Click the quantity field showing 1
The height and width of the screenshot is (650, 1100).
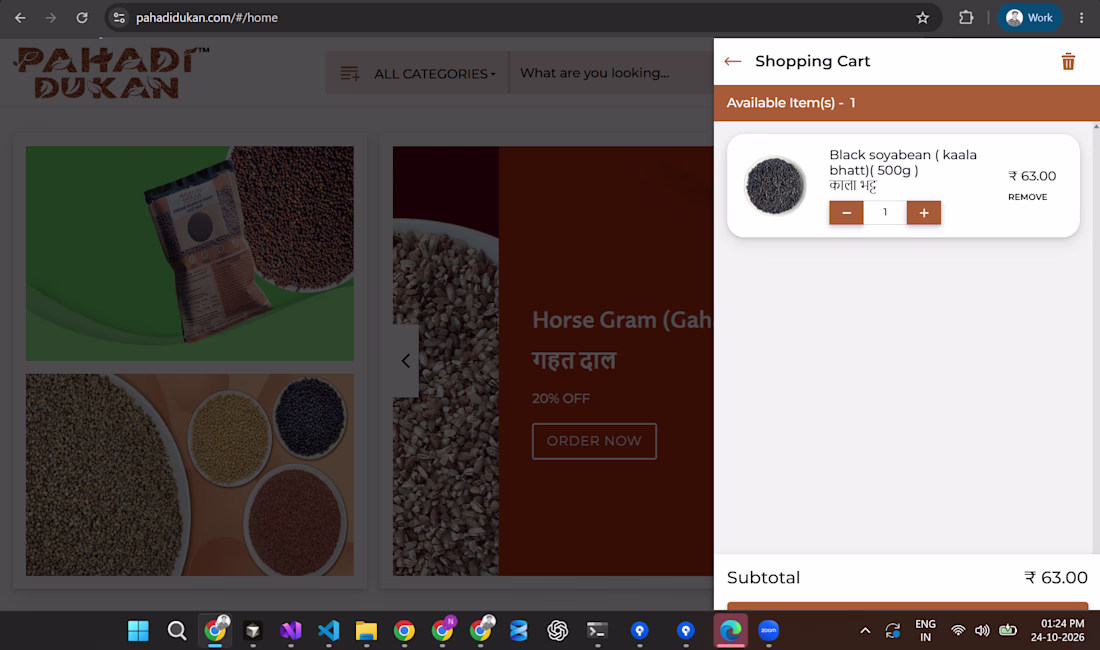click(885, 212)
